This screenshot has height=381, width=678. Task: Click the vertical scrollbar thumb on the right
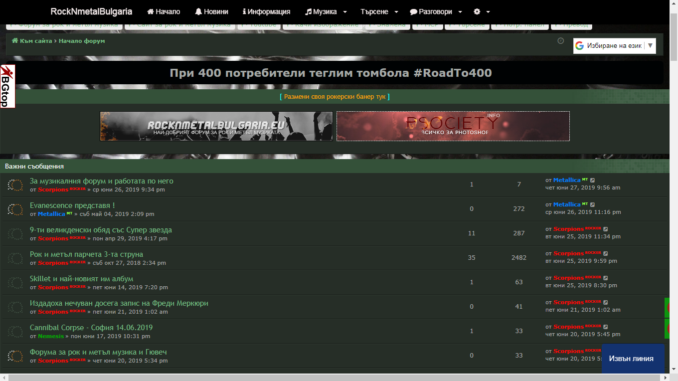coord(674,37)
